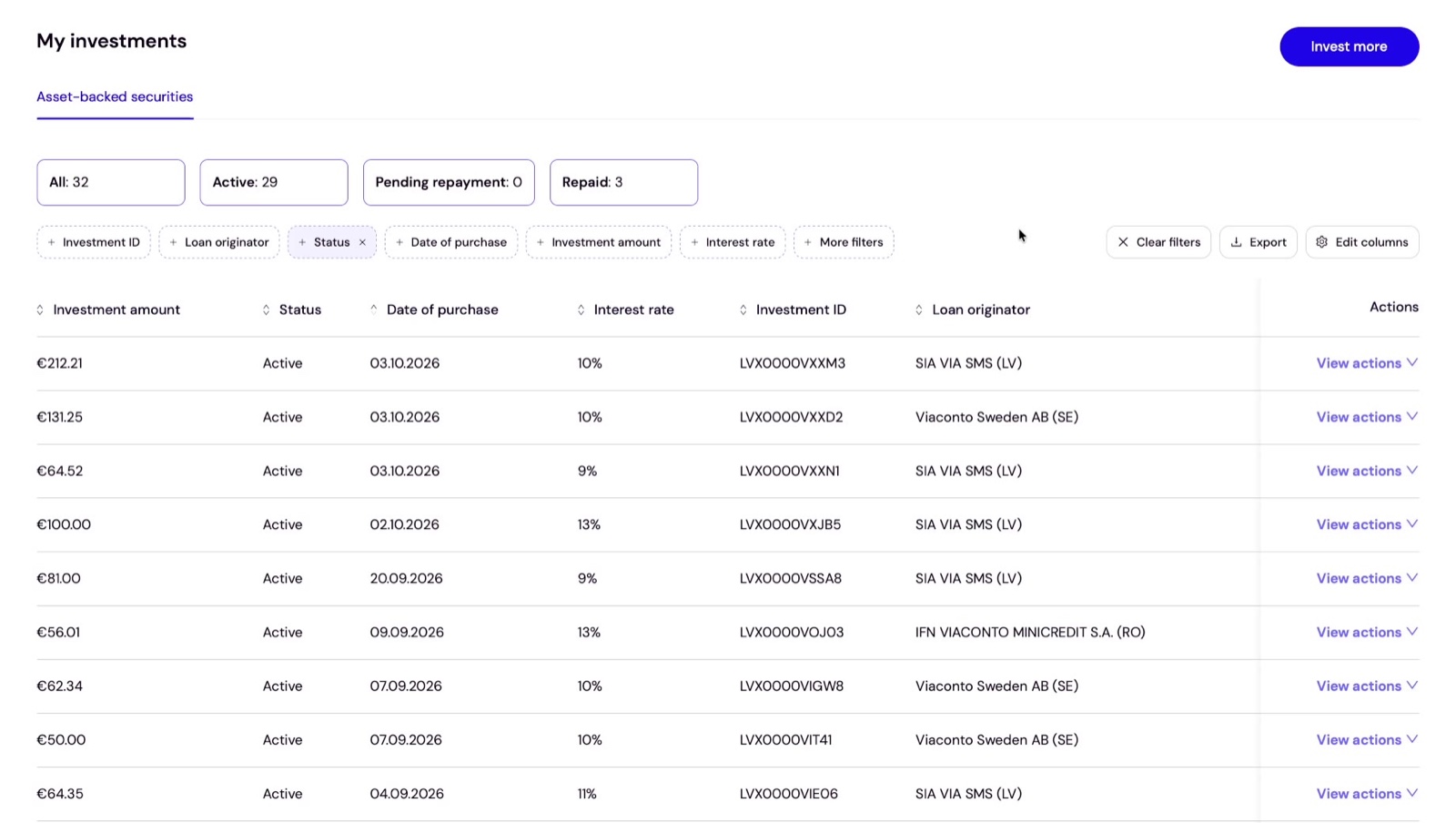
Task: Click IFN VIACONTO MINICREDIT S.A. (RO) cell
Action: [1030, 632]
